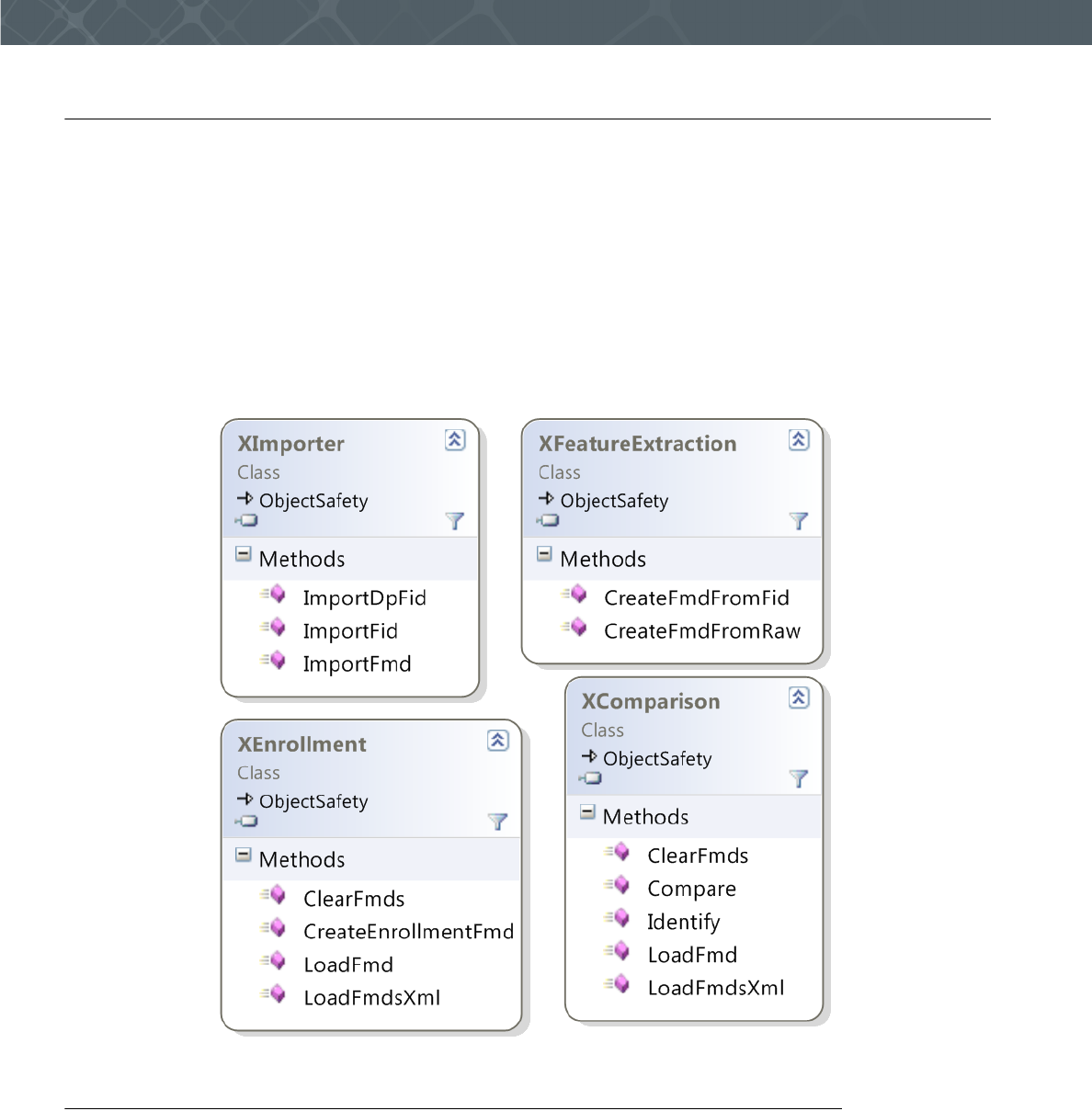Select the CreateFmdFromFid method name

tap(697, 598)
